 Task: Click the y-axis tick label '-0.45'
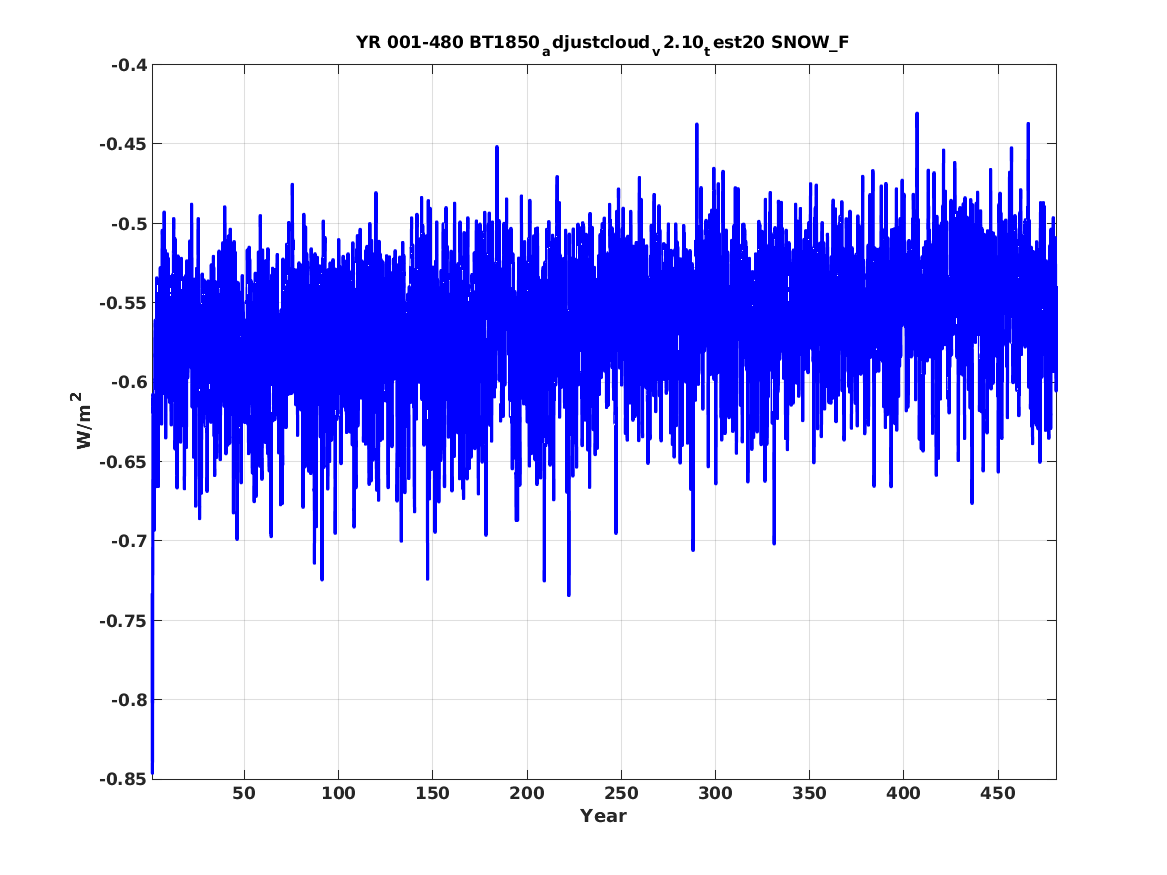pos(123,144)
